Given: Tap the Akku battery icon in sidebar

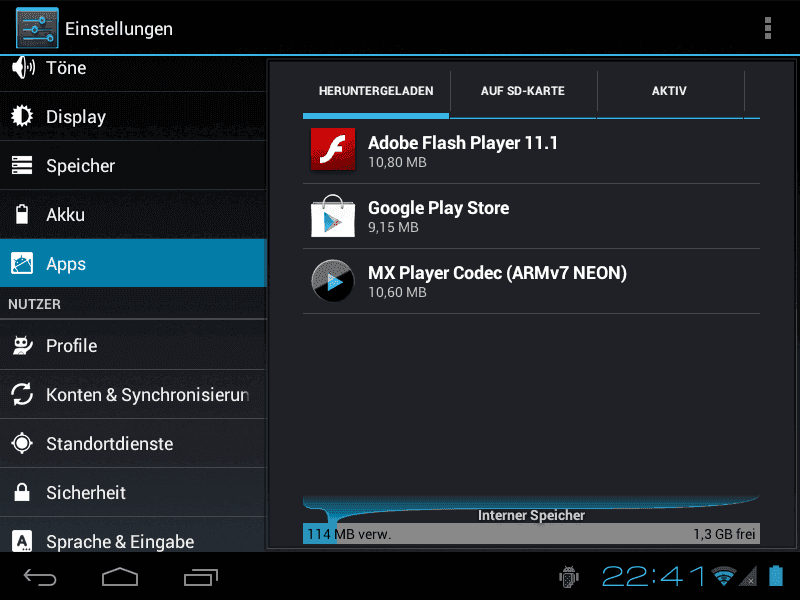Looking at the screenshot, I should 22,214.
